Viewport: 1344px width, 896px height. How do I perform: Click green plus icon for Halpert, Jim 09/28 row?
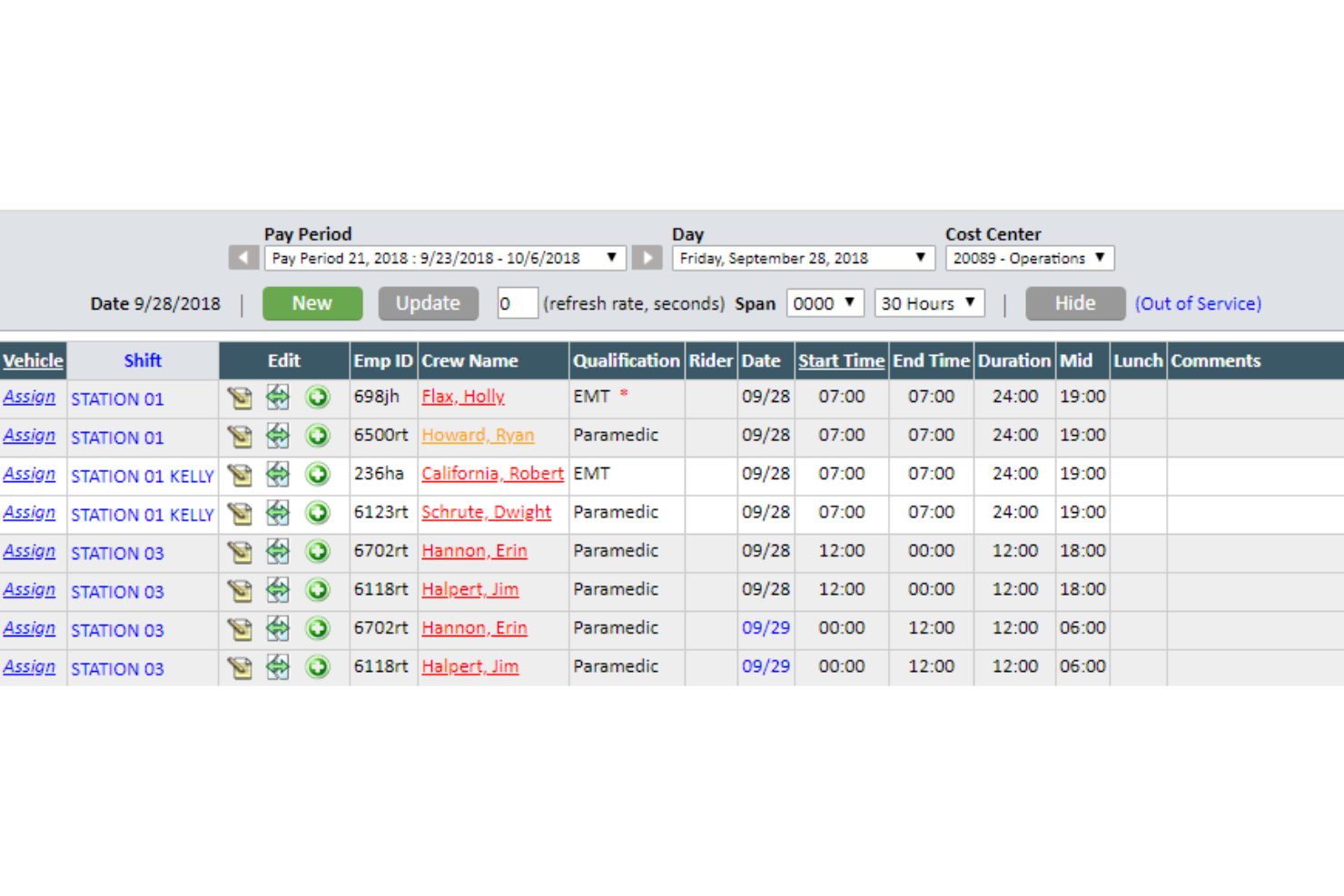[x=318, y=590]
